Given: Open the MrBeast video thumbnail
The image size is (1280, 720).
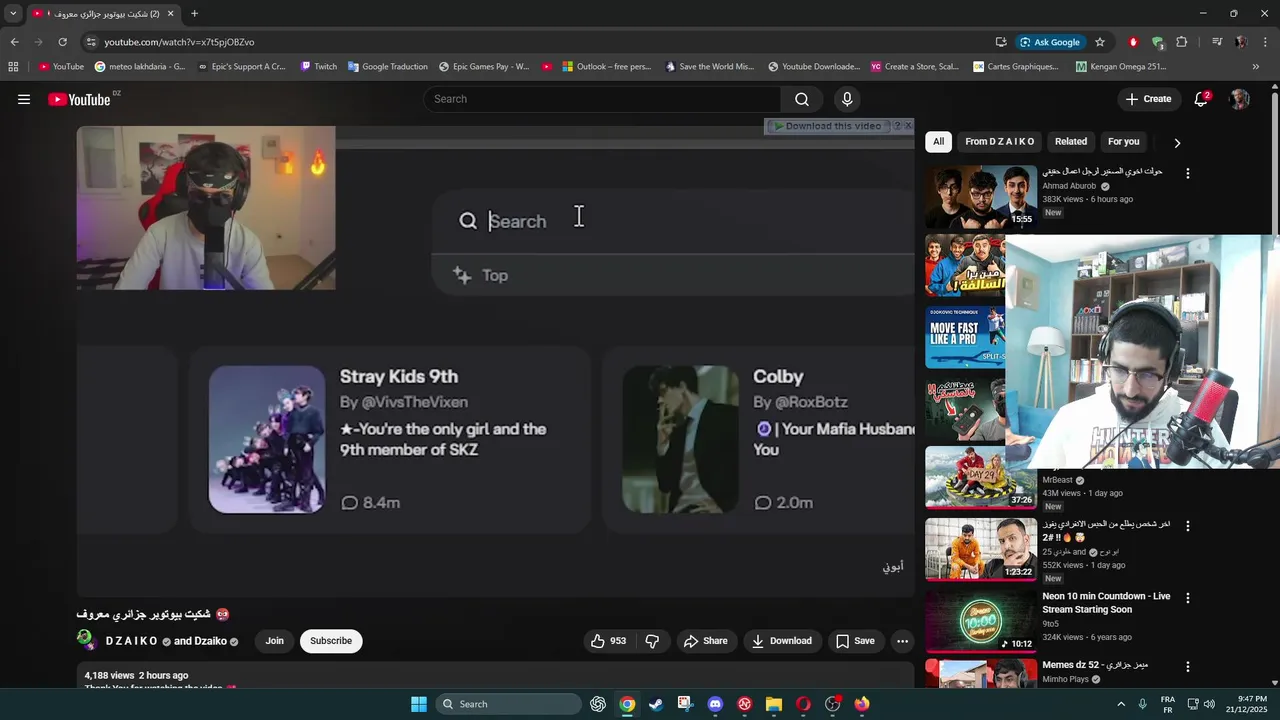Looking at the screenshot, I should tap(981, 478).
